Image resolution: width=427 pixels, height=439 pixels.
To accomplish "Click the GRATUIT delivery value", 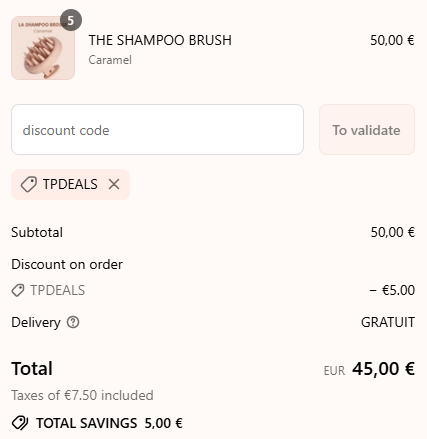I will tap(388, 322).
